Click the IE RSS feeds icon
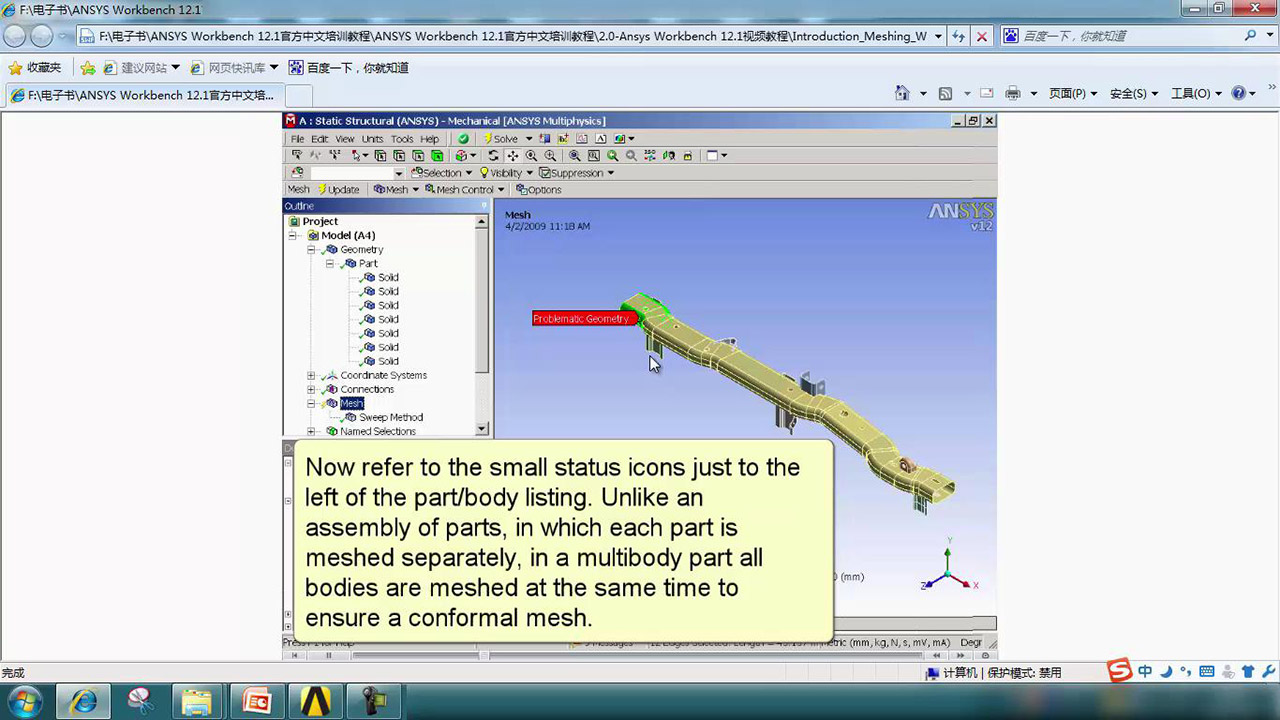Screen dimensions: 1280x720 pos(945,93)
